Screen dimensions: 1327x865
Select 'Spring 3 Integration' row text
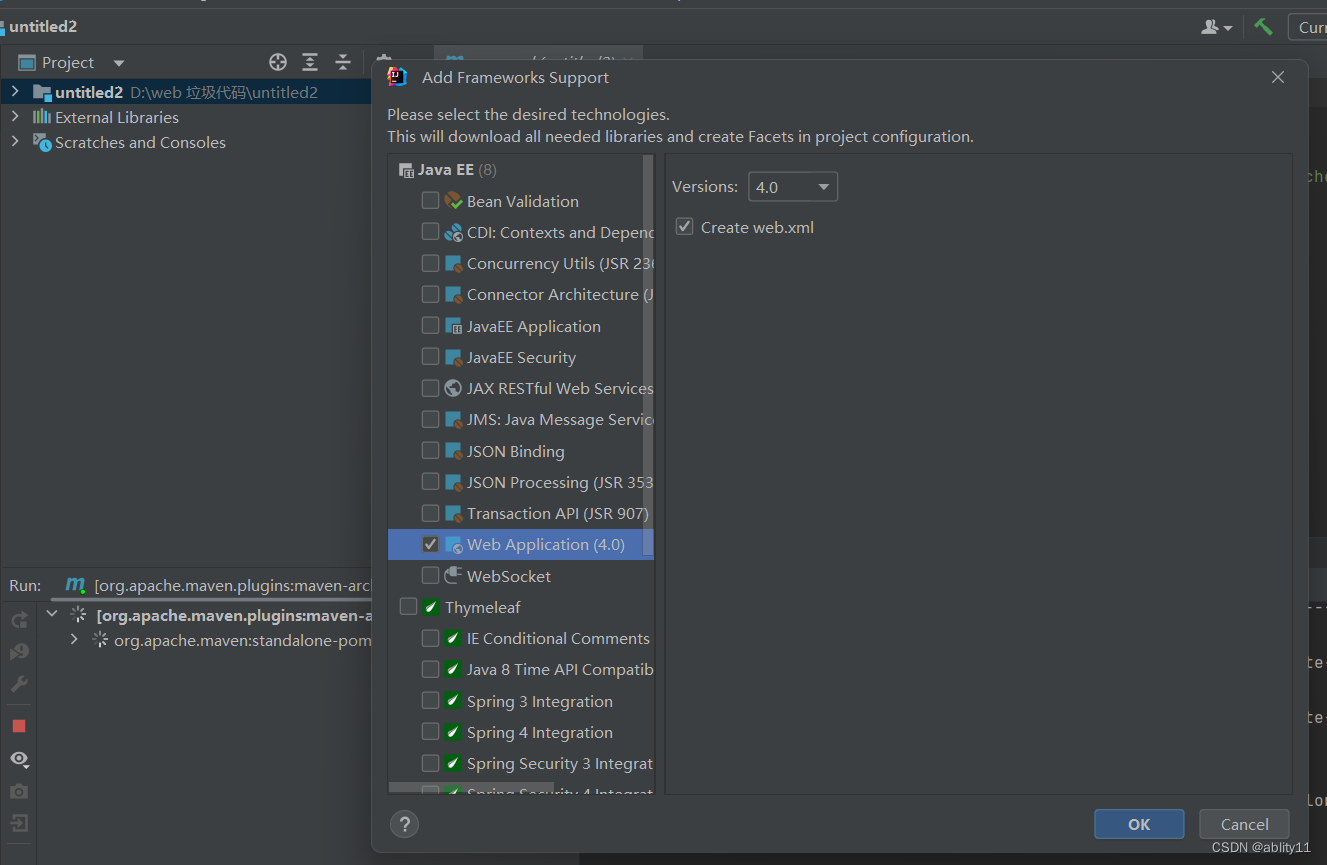point(540,701)
